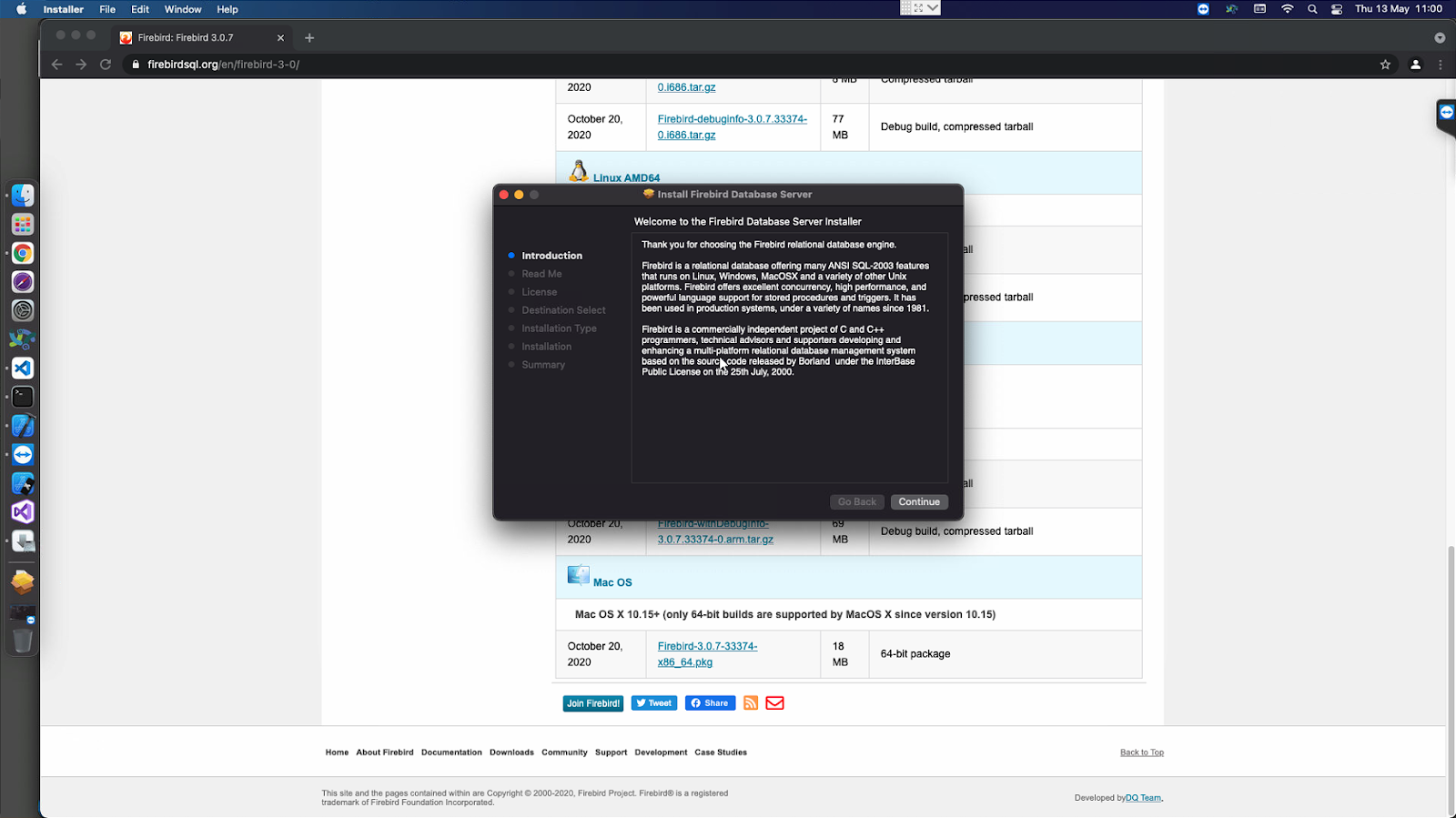Open Terminal from the dock
The height and width of the screenshot is (818, 1456).
pyautogui.click(x=23, y=397)
